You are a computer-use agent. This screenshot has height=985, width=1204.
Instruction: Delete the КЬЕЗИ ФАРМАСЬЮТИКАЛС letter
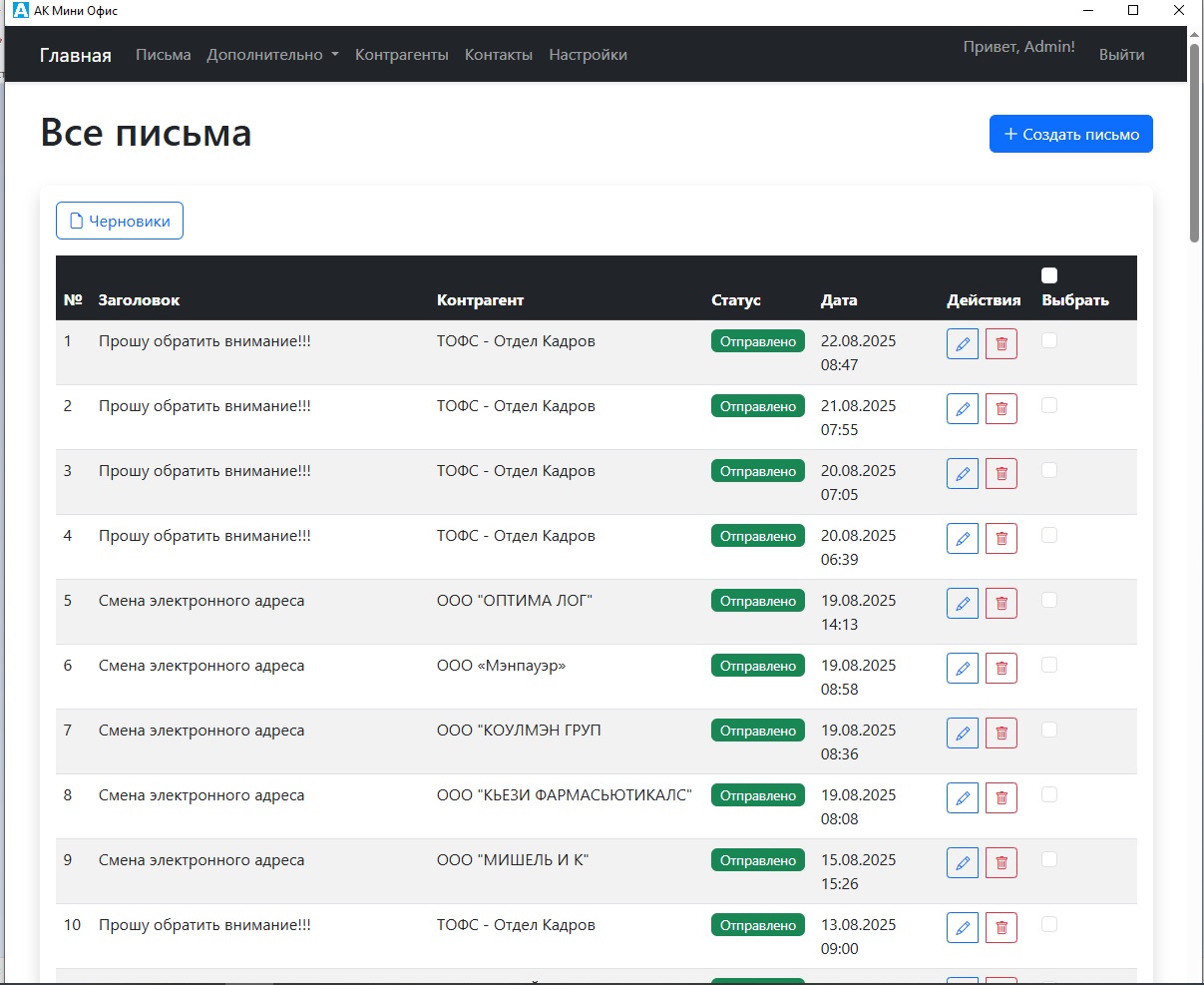[1002, 798]
